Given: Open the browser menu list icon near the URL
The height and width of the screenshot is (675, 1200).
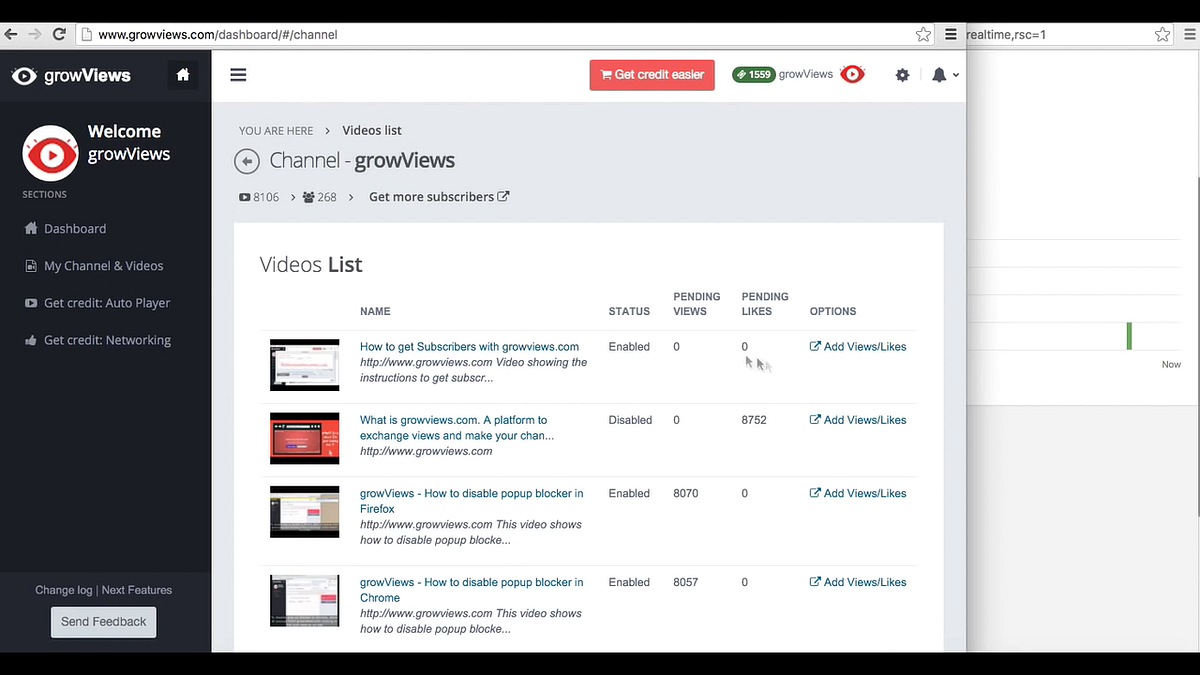Looking at the screenshot, I should point(949,33).
